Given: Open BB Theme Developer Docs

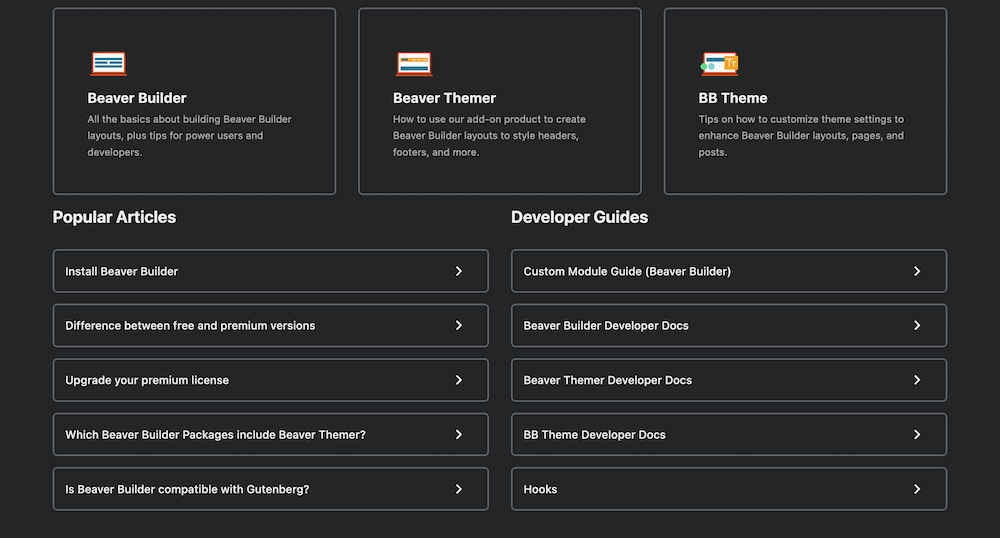Looking at the screenshot, I should click(x=729, y=435).
